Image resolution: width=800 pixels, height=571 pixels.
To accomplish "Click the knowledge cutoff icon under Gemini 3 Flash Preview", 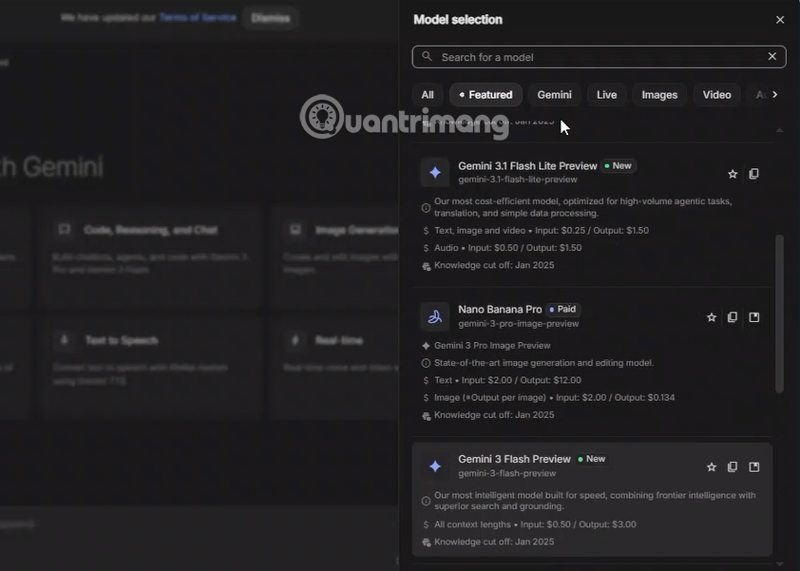I will click(x=426, y=542).
